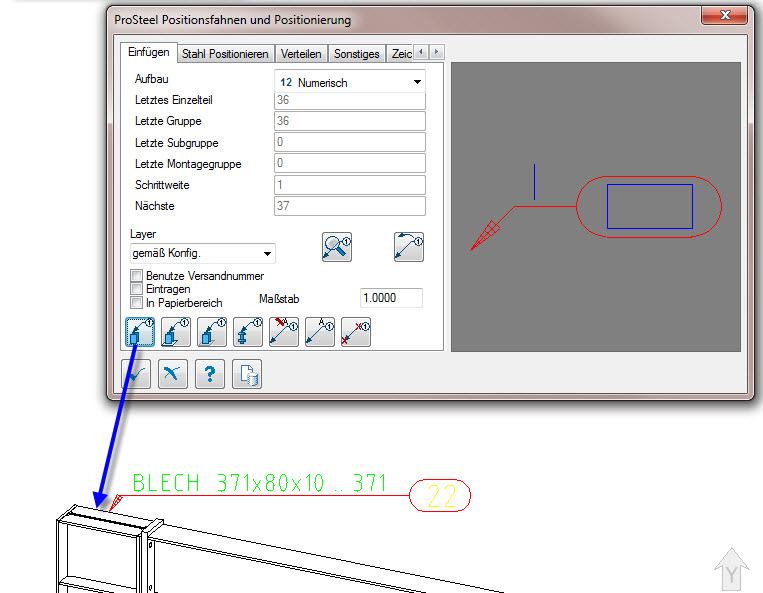The height and width of the screenshot is (593, 763).
Task: Click flag icon with red-struck A label
Action: pos(284,332)
